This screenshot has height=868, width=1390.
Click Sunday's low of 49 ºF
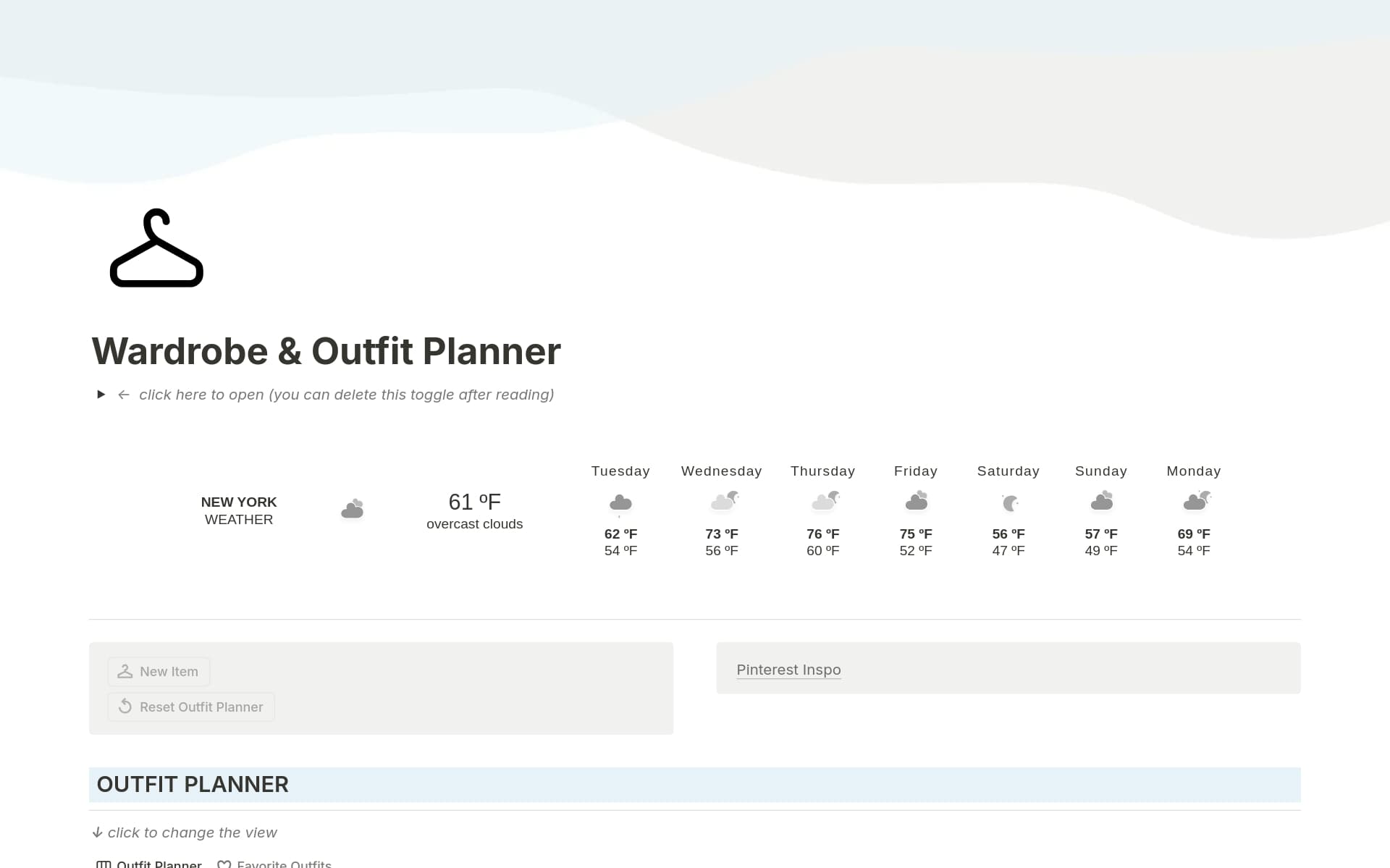pos(1101,551)
